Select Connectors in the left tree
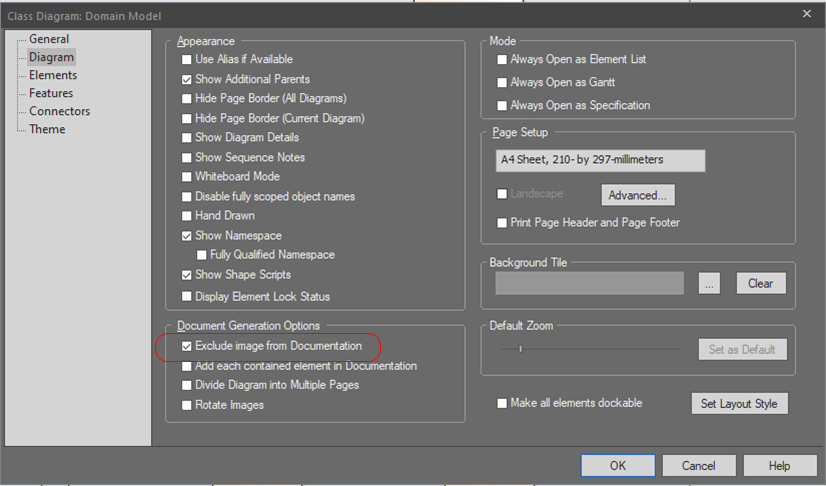The height and width of the screenshot is (486, 826). click(x=60, y=111)
